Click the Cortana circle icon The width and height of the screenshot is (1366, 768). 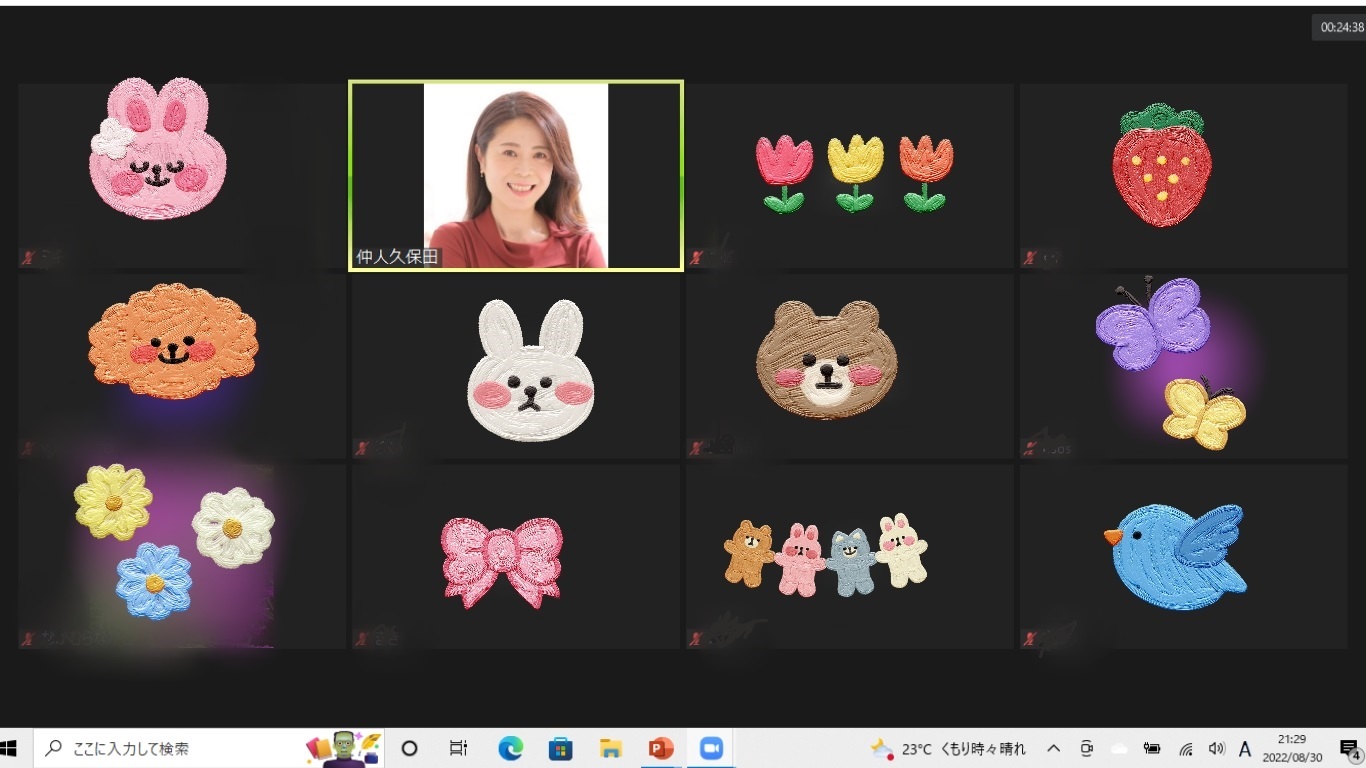pos(409,748)
